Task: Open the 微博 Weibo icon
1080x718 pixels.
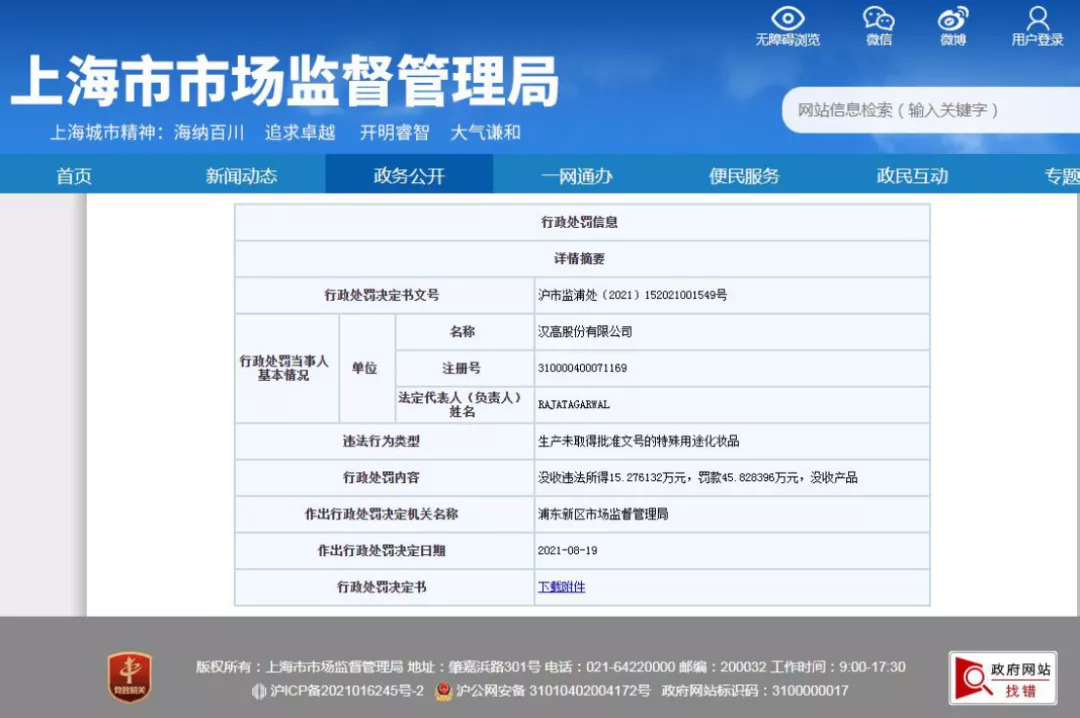Action: tap(952, 19)
